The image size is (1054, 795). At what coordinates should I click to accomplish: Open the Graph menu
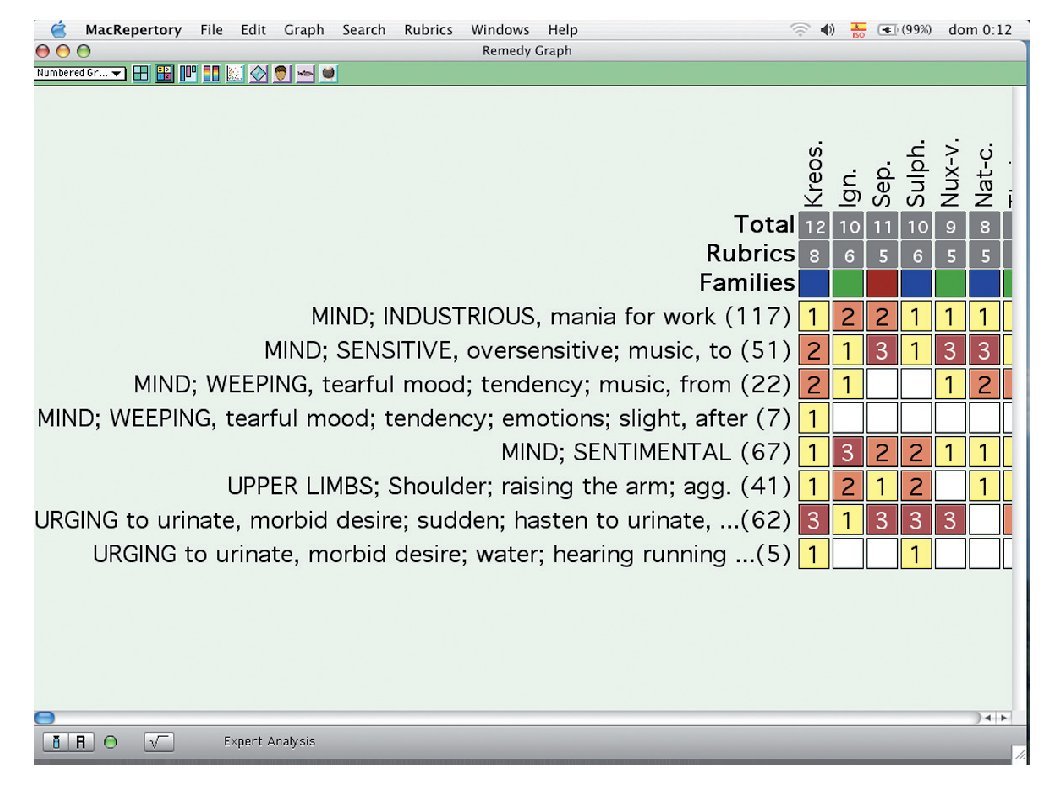point(303,30)
